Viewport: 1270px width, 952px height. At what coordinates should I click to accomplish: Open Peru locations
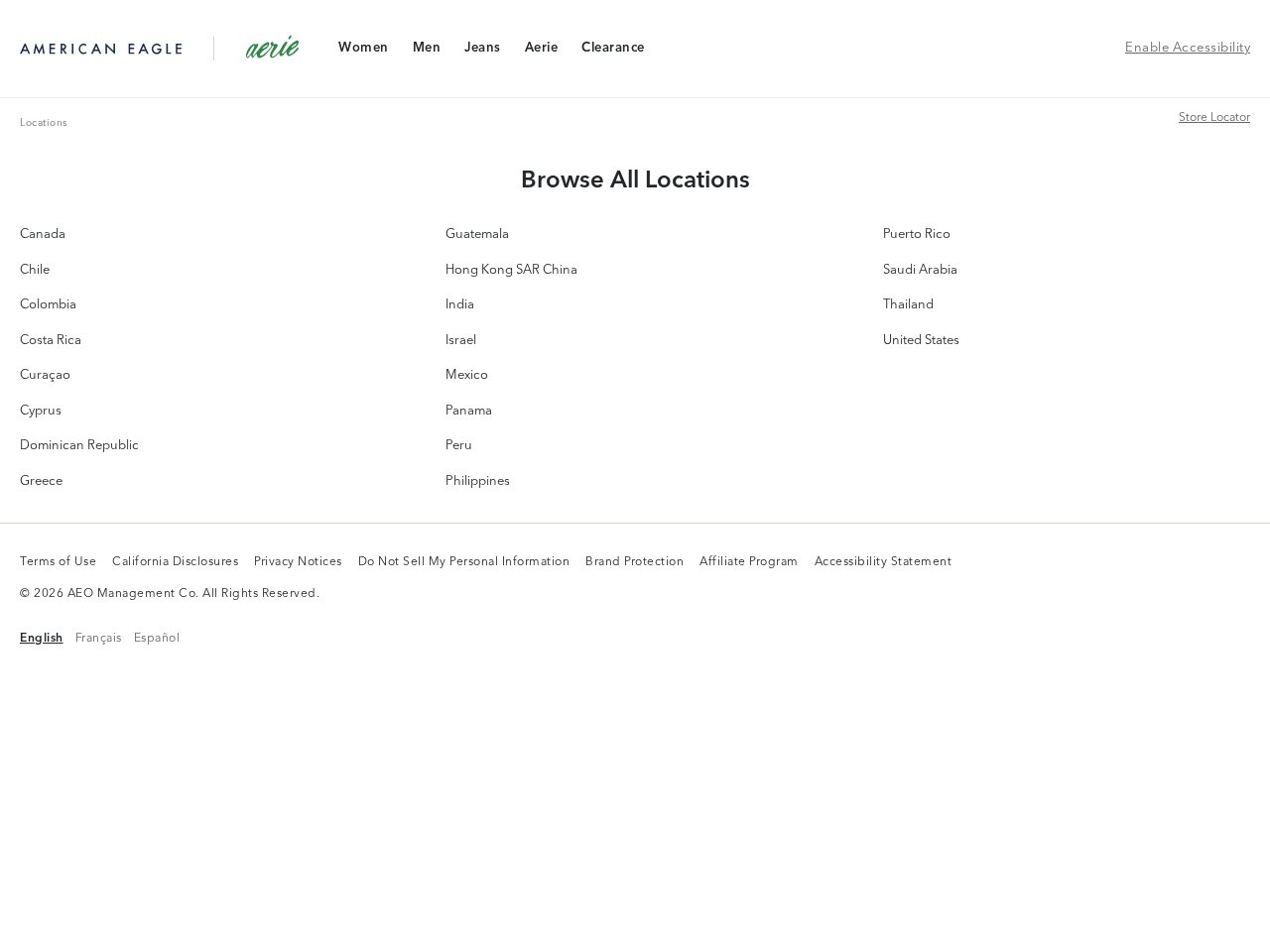(x=458, y=445)
